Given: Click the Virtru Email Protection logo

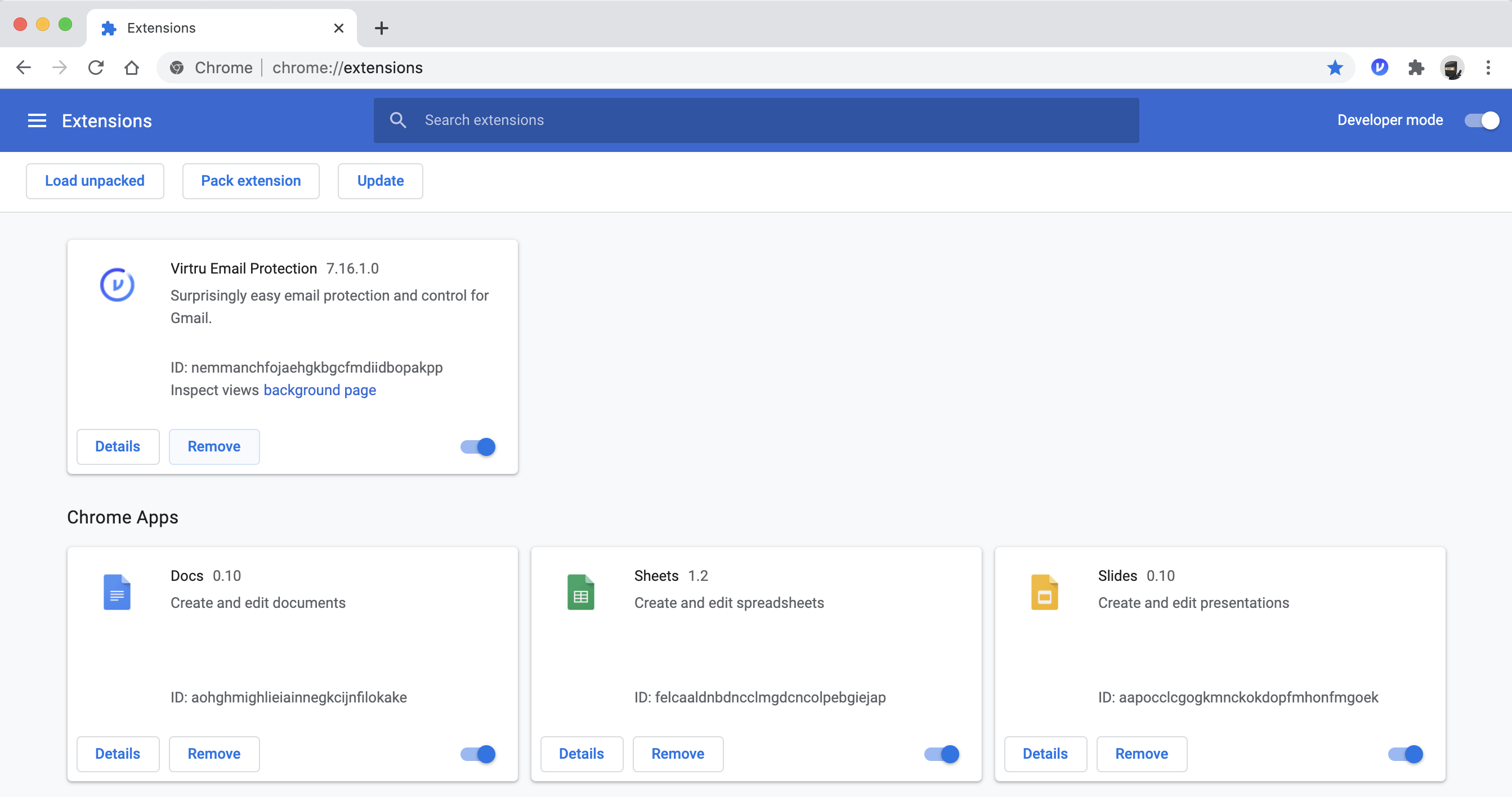Looking at the screenshot, I should click(x=117, y=285).
